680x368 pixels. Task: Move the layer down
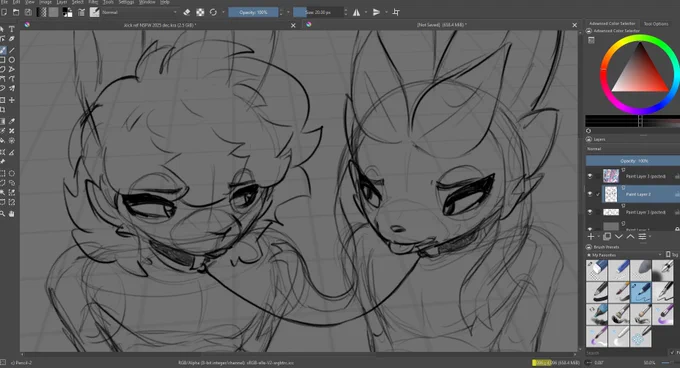pyautogui.click(x=619, y=236)
